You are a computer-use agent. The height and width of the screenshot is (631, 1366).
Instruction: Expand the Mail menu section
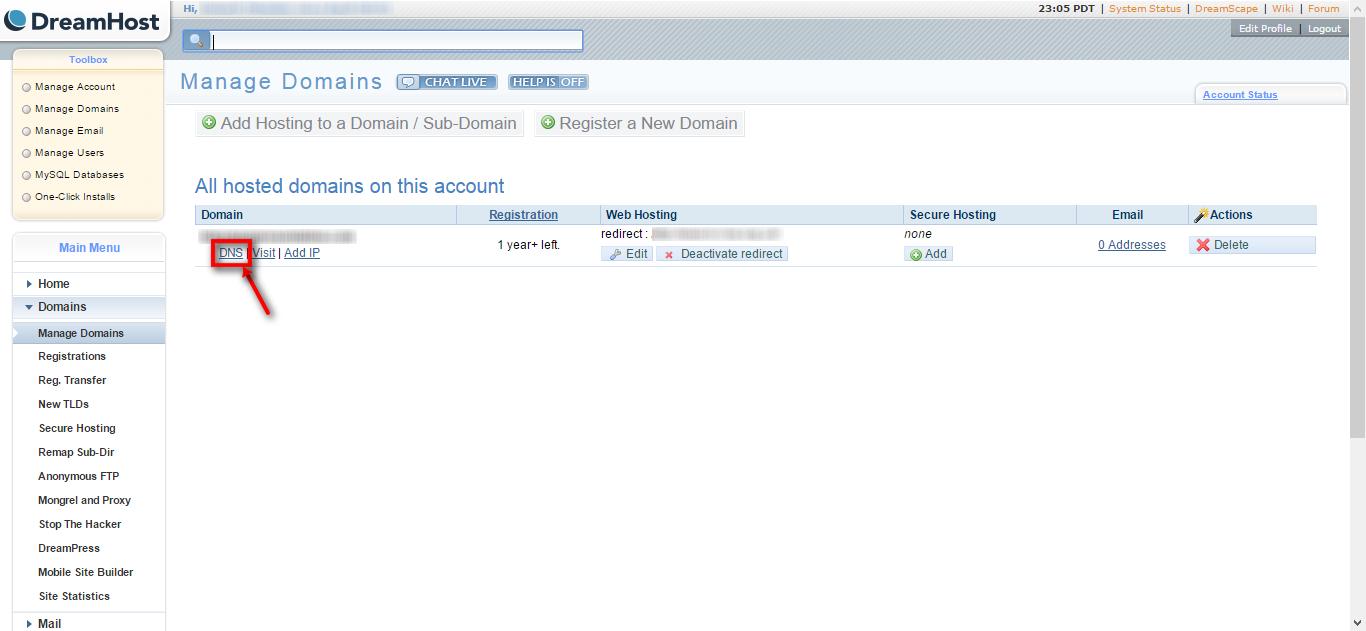point(49,623)
